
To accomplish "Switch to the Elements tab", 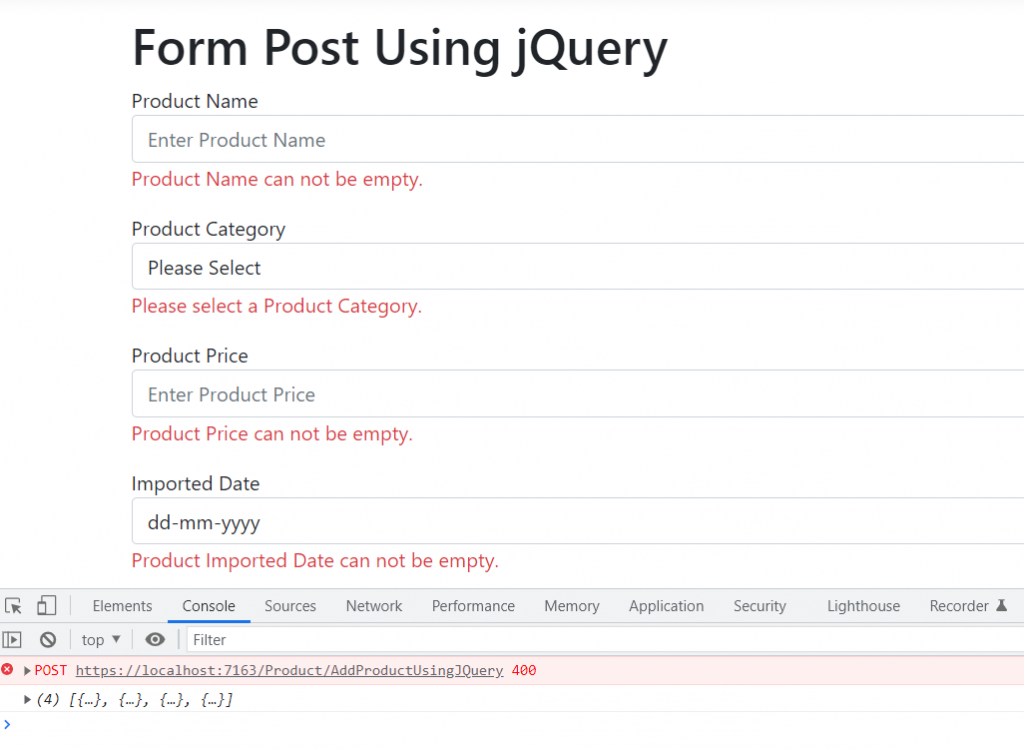I will pyautogui.click(x=122, y=606).
